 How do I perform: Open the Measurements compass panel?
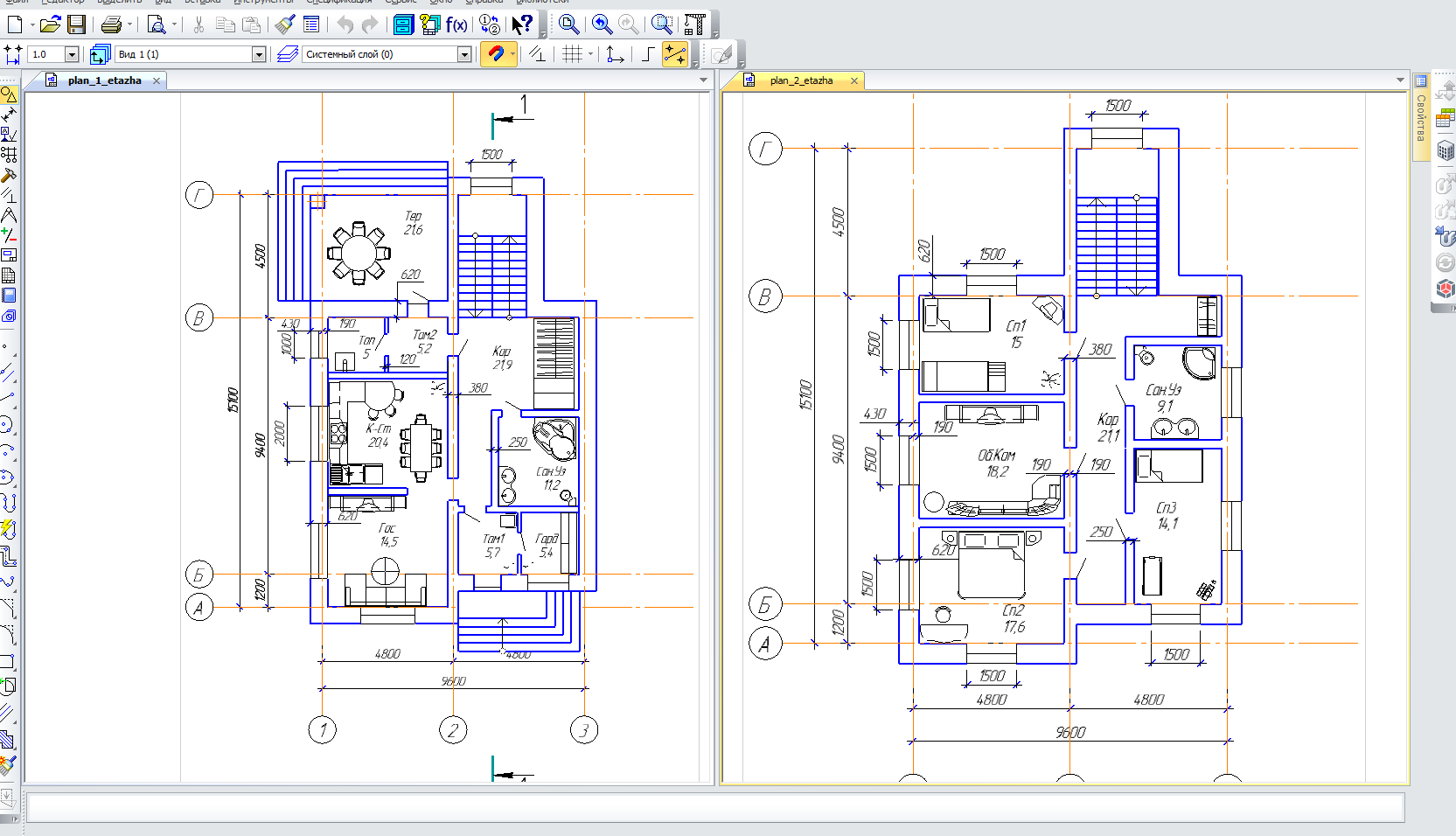click(9, 214)
